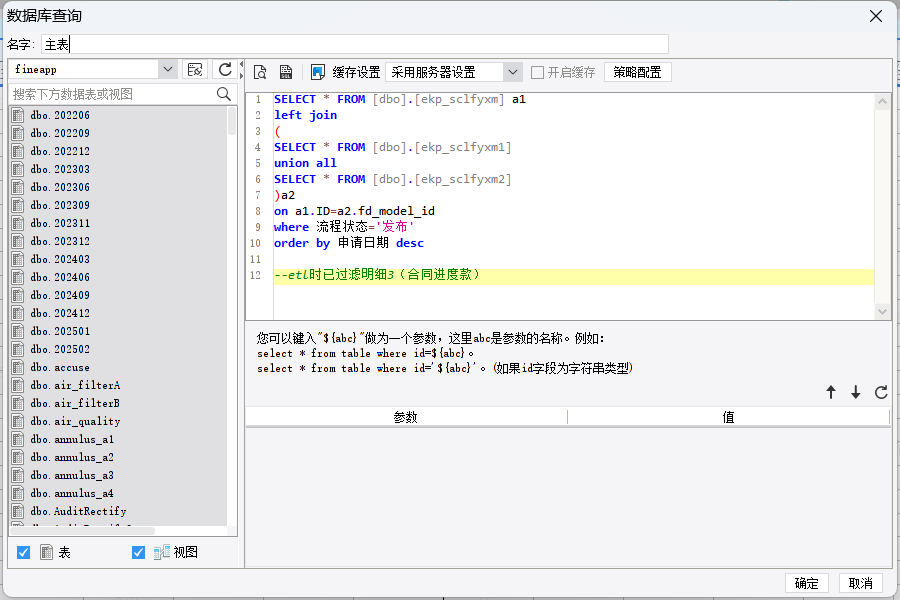Select dbo.annulus_a2 in table list
This screenshot has height=600, width=900.
(72, 457)
